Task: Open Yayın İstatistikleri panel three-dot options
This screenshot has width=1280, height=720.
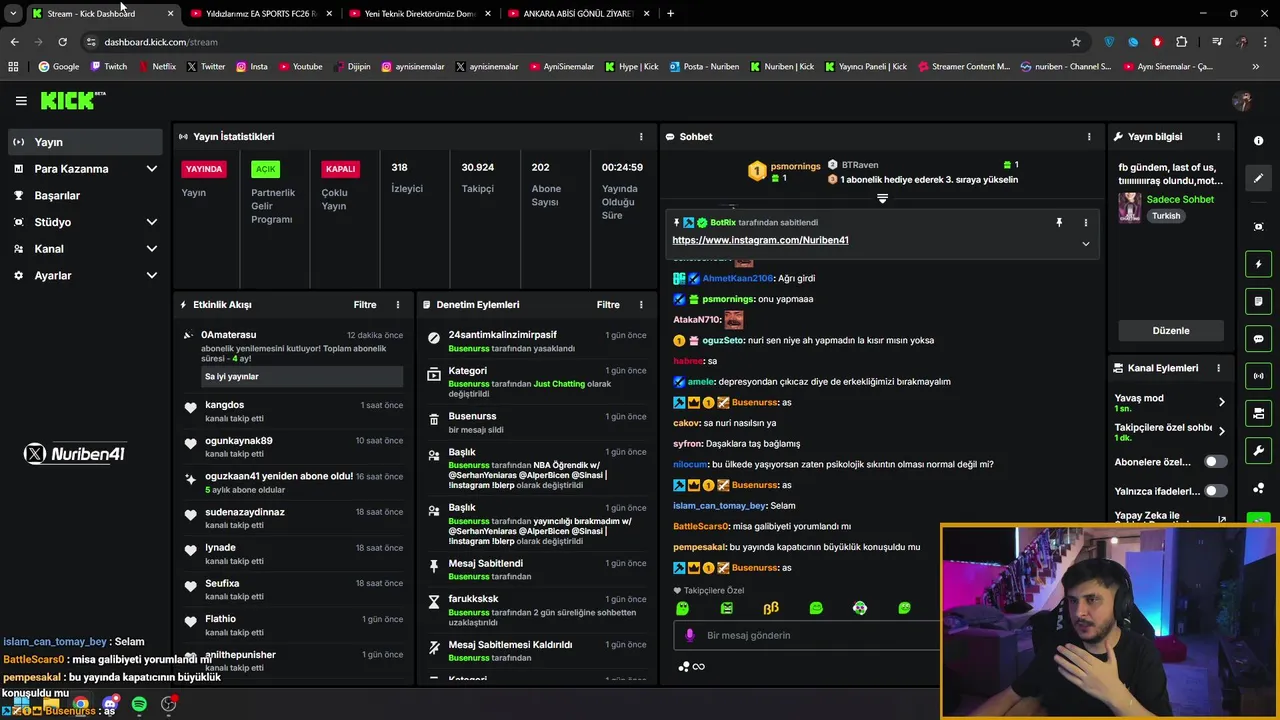Action: (641, 137)
